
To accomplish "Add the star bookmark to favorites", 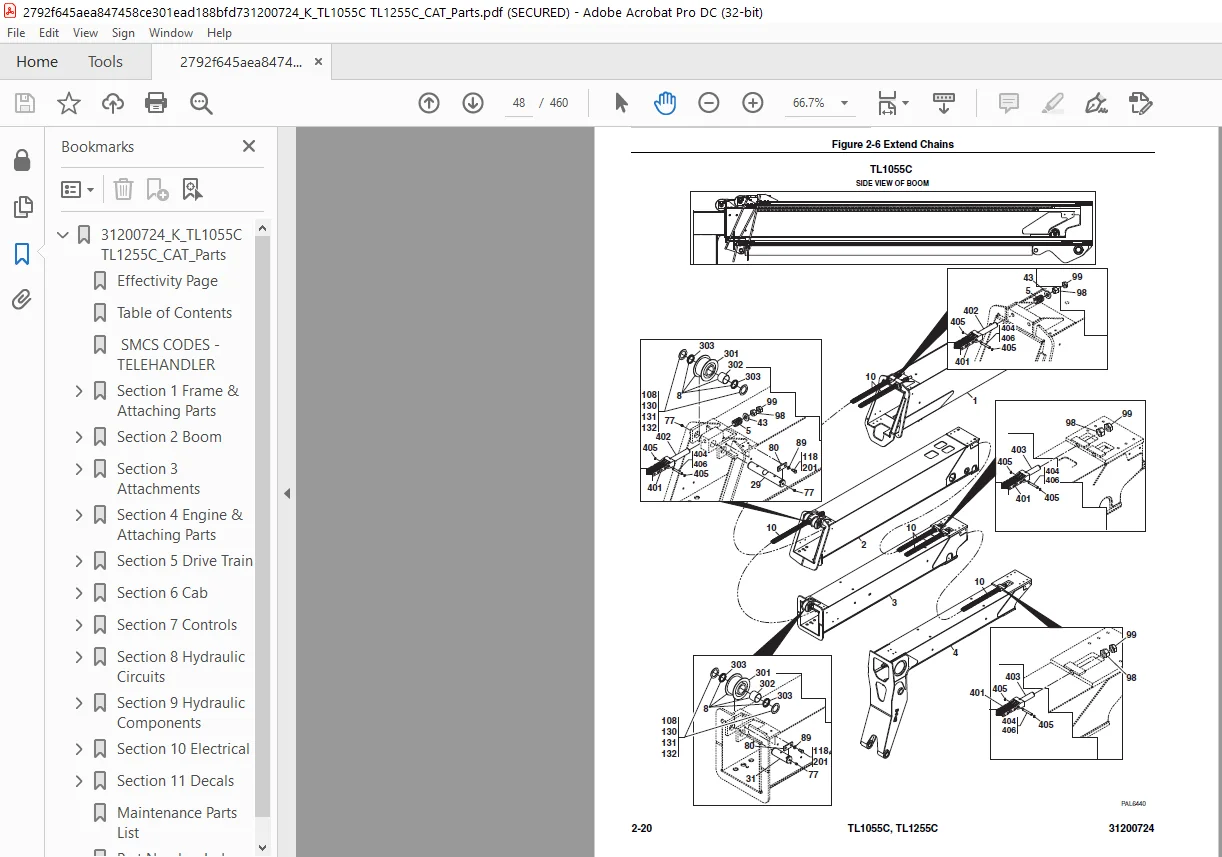I will (x=69, y=103).
